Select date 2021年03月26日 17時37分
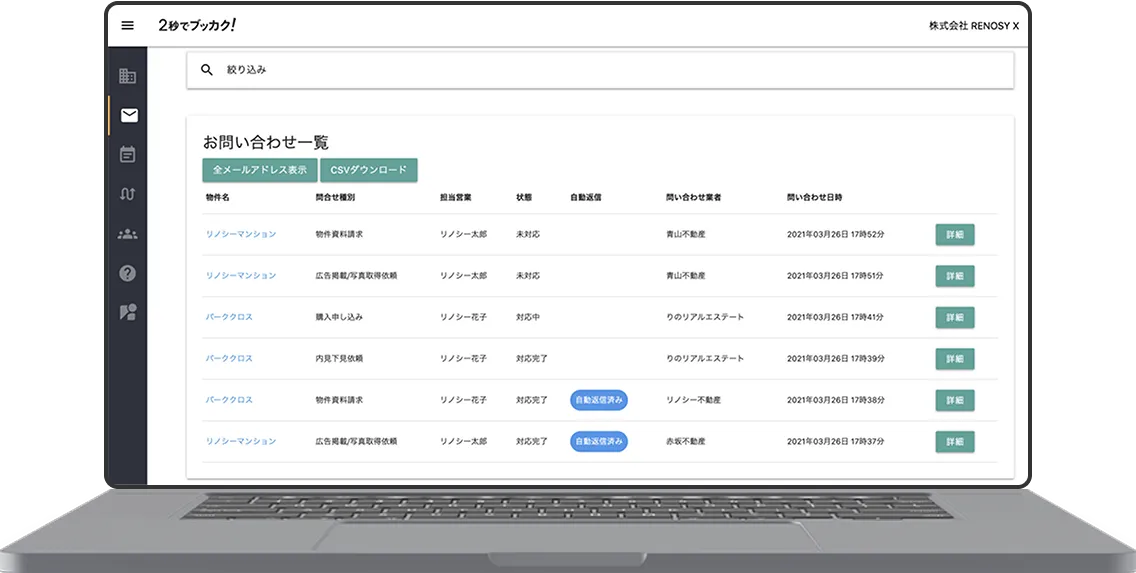This screenshot has width=1136, height=573. click(835, 441)
